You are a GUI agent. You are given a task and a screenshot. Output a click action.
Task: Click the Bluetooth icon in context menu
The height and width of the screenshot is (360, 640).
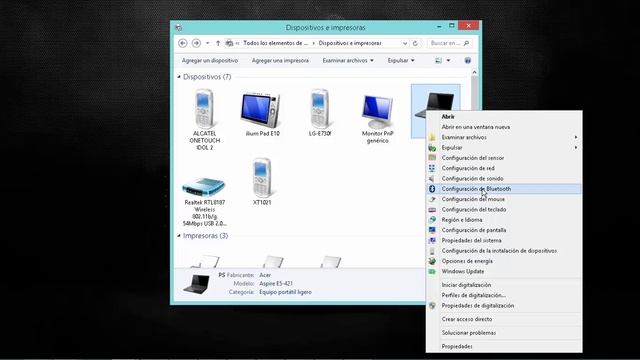(432, 189)
